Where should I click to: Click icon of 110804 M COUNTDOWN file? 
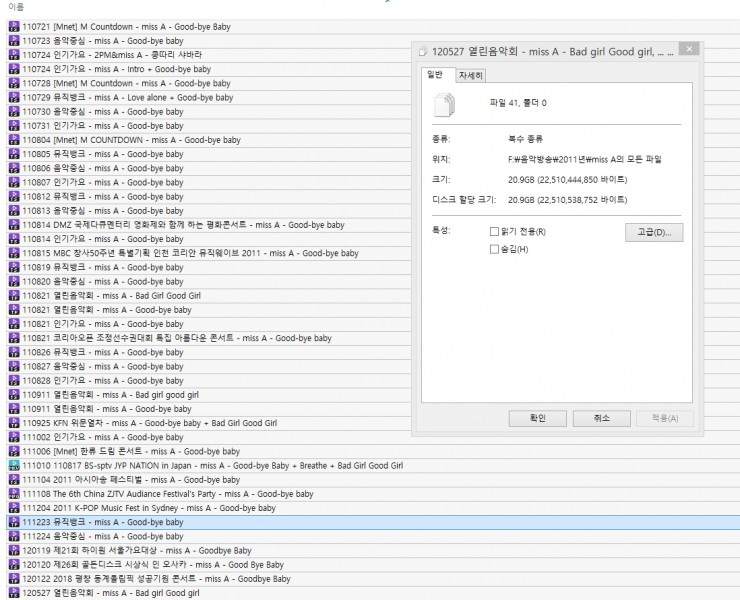click(14, 140)
